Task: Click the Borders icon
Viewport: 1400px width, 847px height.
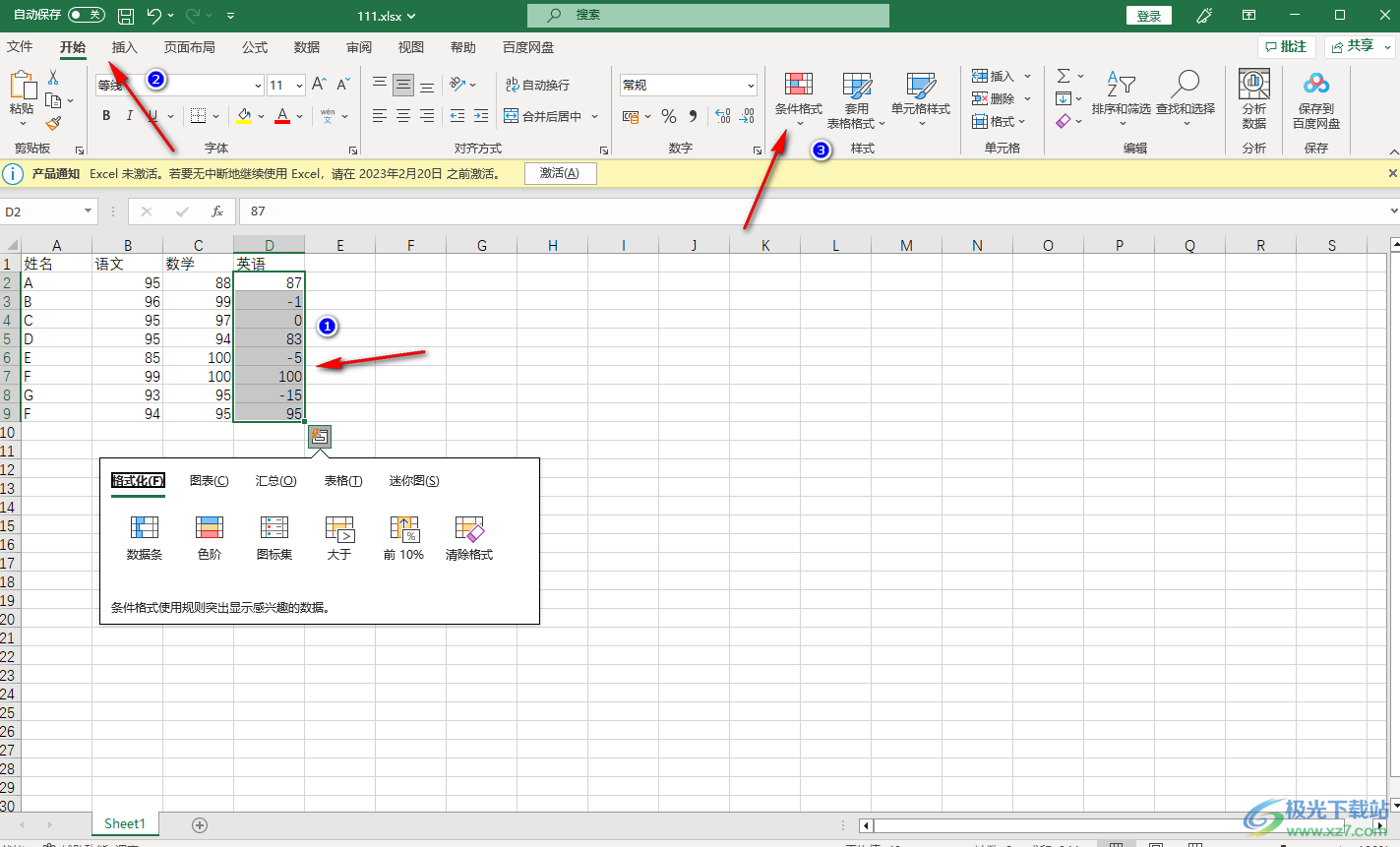Action: click(x=198, y=116)
